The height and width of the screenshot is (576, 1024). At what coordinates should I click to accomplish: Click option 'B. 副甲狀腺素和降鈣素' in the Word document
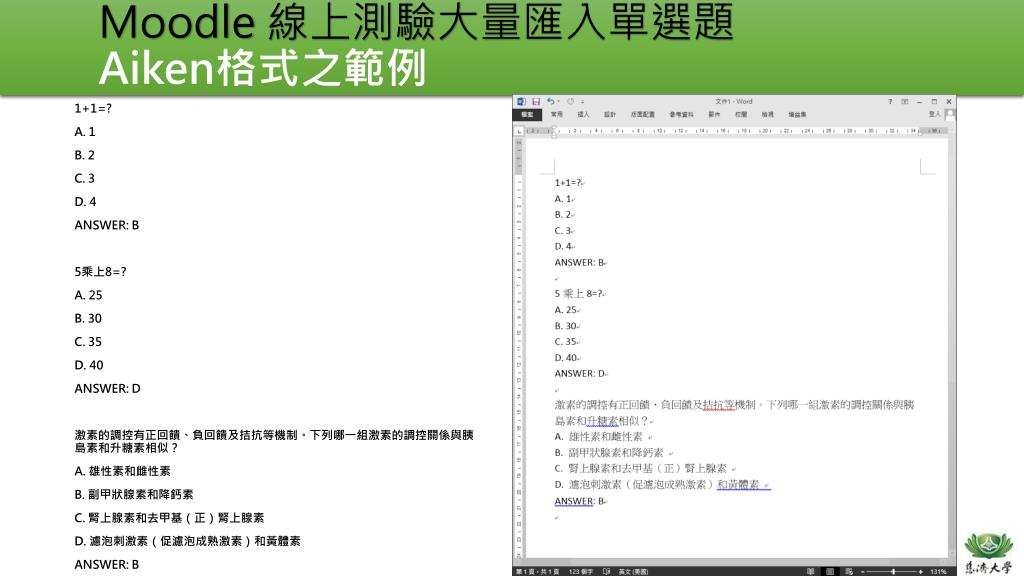tap(609, 453)
